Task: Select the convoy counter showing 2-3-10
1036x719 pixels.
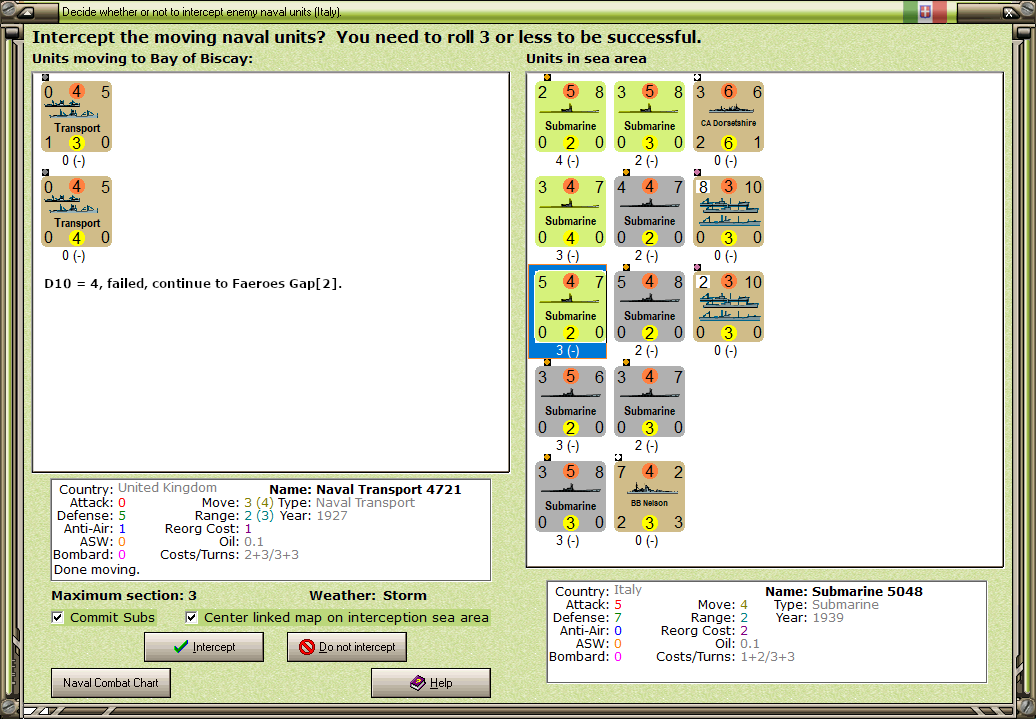Action: pos(729,307)
